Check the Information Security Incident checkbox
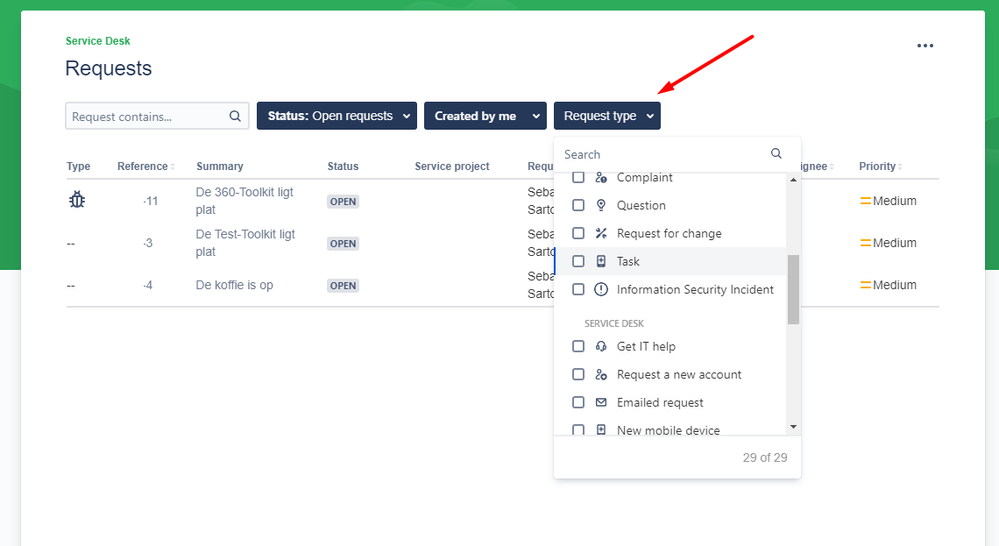The width and height of the screenshot is (999, 546). (x=578, y=289)
